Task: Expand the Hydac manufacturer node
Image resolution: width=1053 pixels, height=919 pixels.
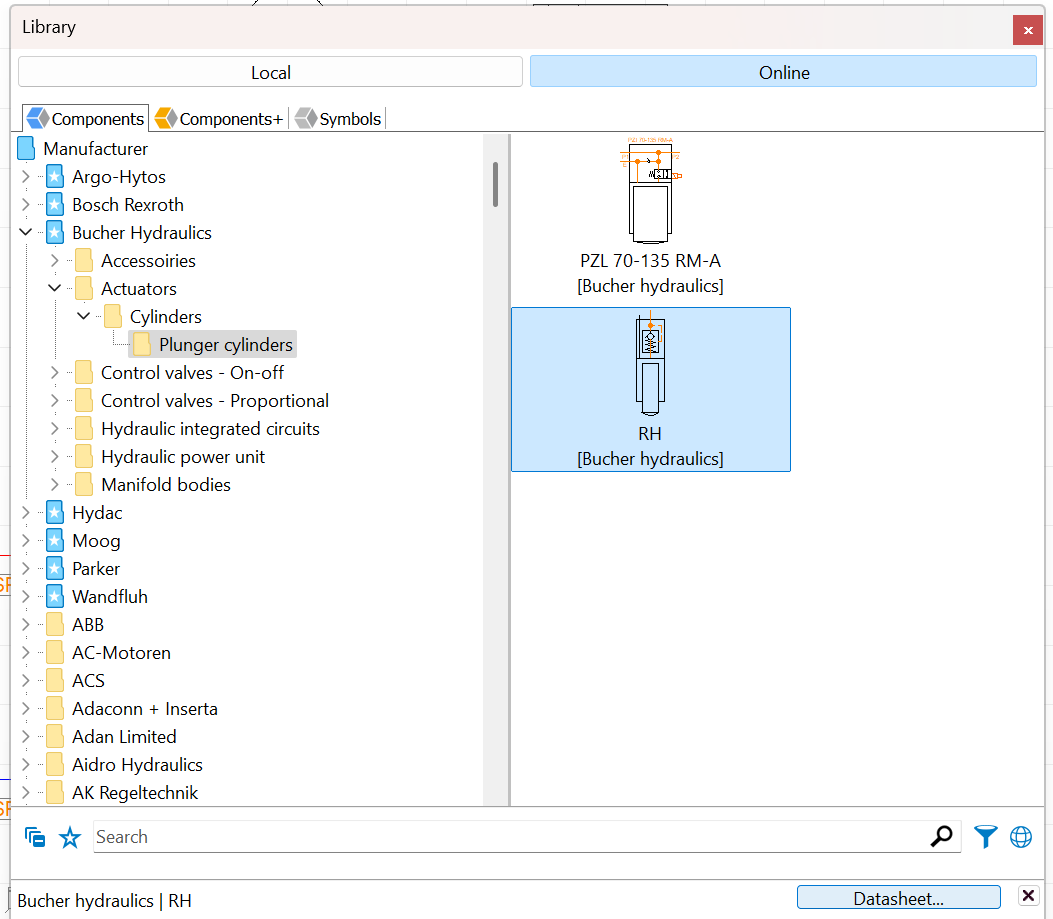Action: (x=26, y=513)
